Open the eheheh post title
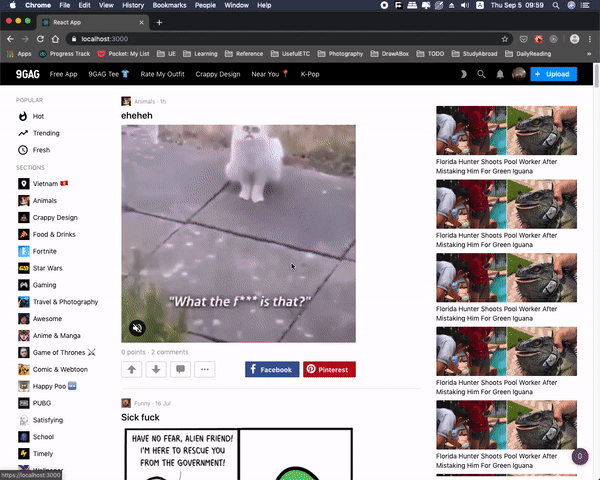The image size is (600, 480). 137,116
